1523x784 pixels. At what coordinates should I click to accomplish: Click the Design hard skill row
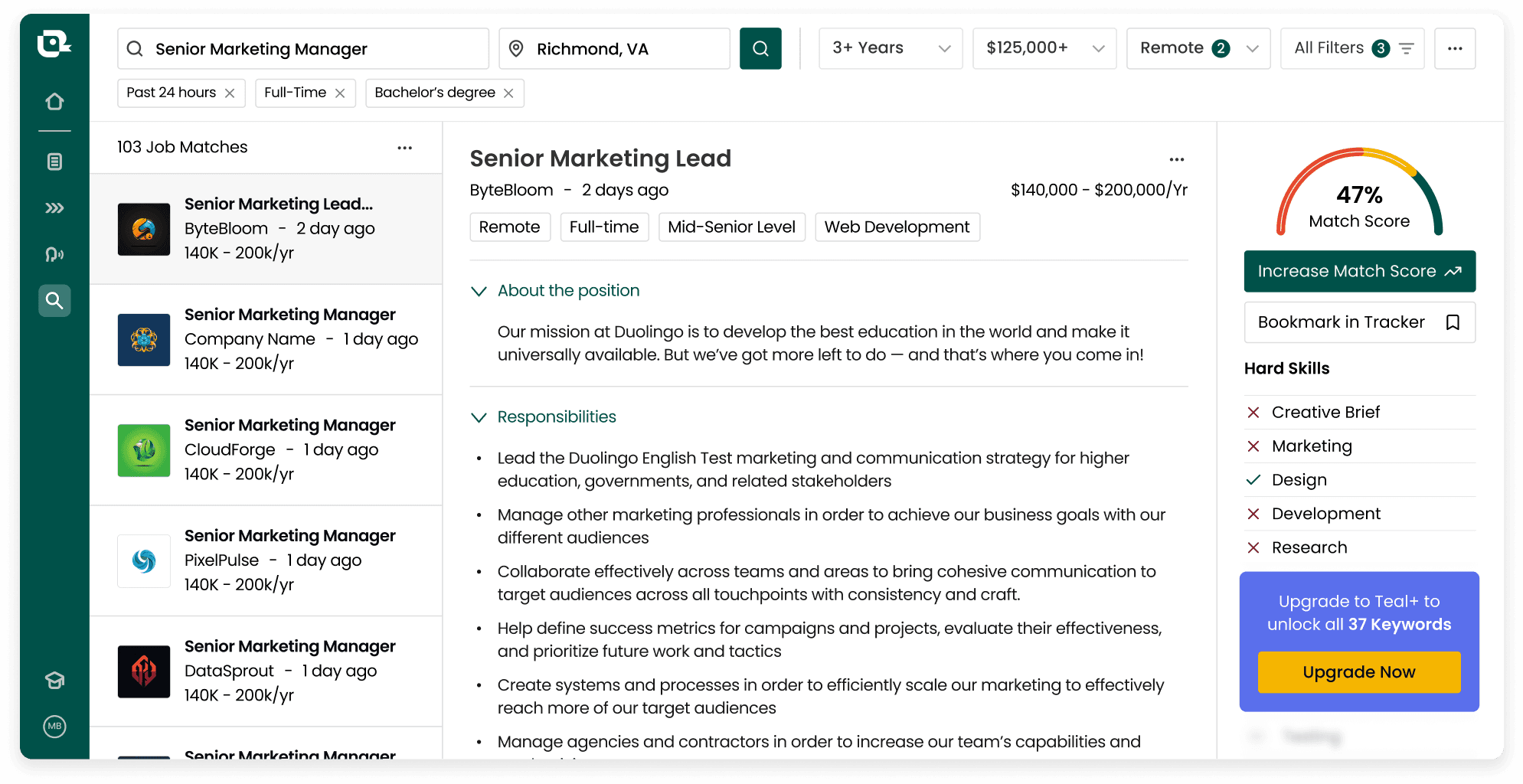pos(1360,480)
